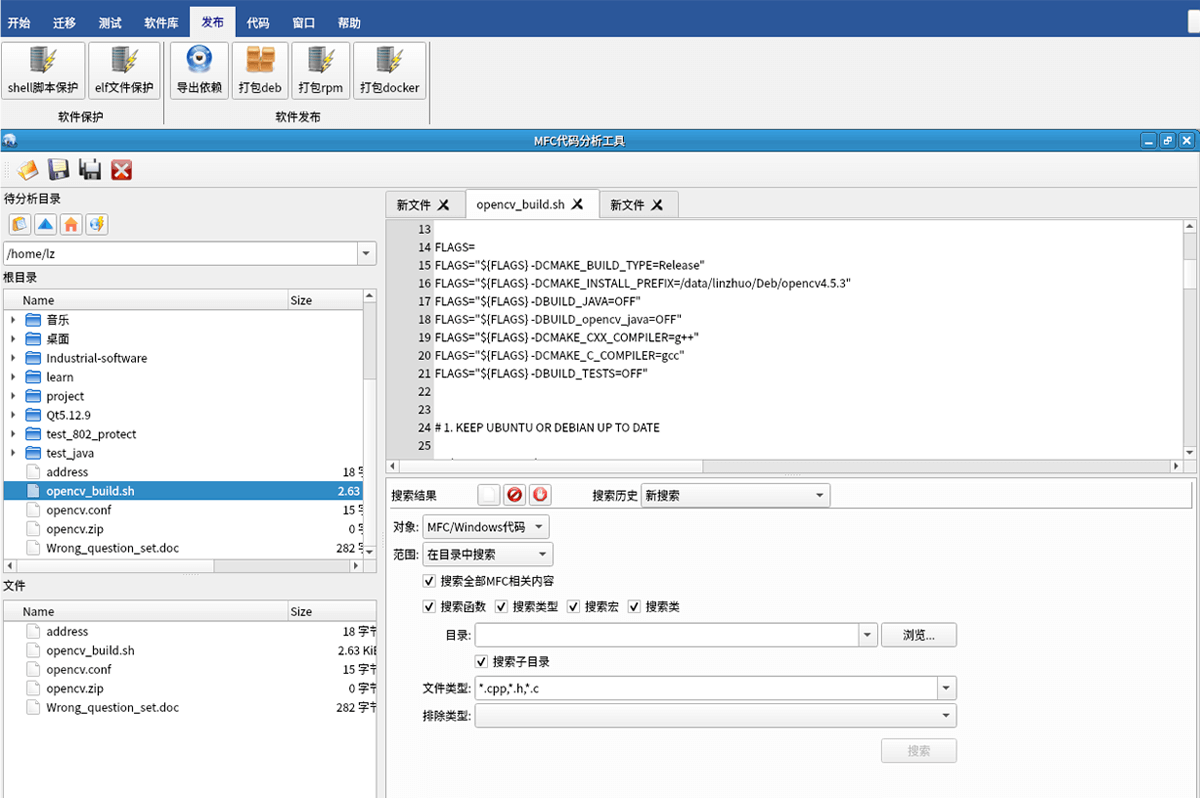Click the 搜索 search button
This screenshot has width=1200, height=798.
point(919,751)
